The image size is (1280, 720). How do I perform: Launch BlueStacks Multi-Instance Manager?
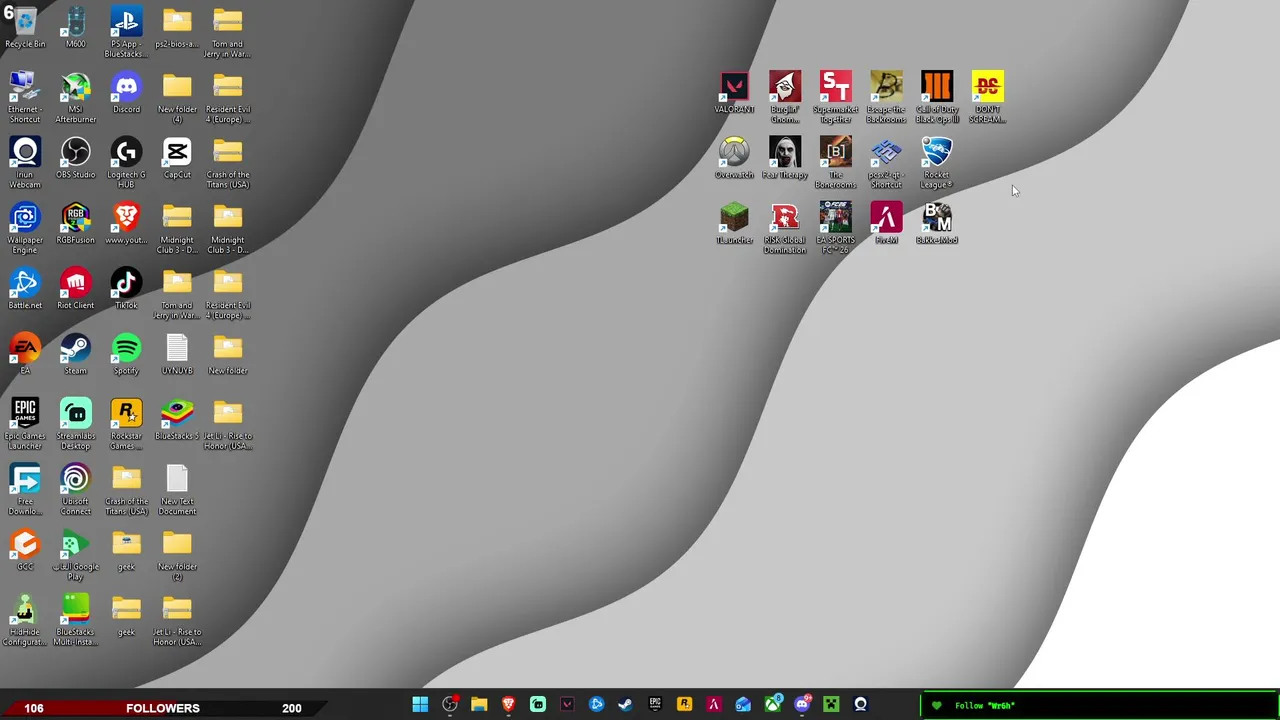(x=76, y=620)
